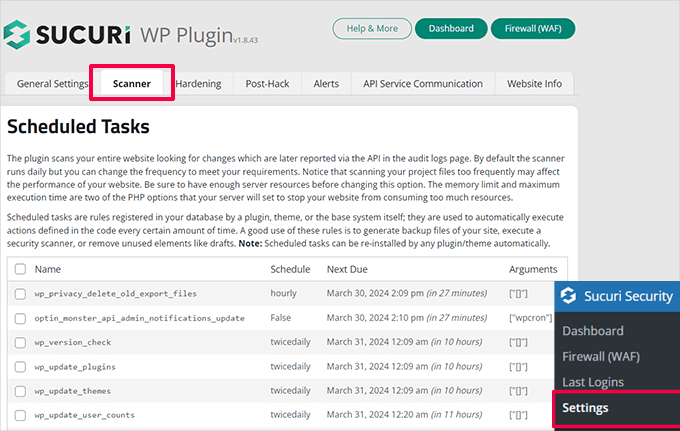Click the Sucuri Security sidebar menu icon
Viewport: 680px width, 431px height.
(570, 296)
